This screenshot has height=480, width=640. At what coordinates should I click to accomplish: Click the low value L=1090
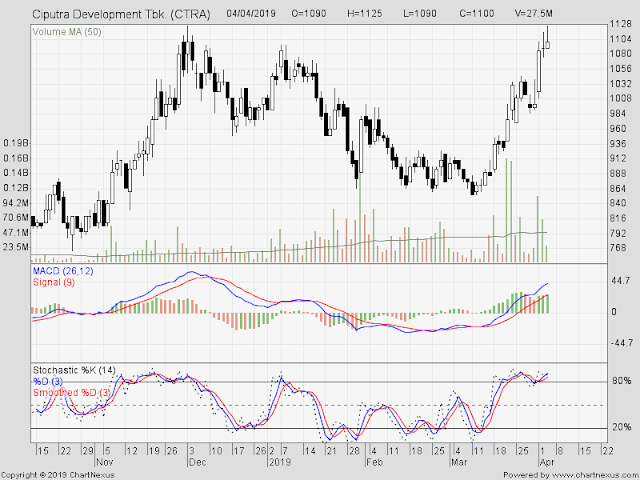pyautogui.click(x=420, y=13)
